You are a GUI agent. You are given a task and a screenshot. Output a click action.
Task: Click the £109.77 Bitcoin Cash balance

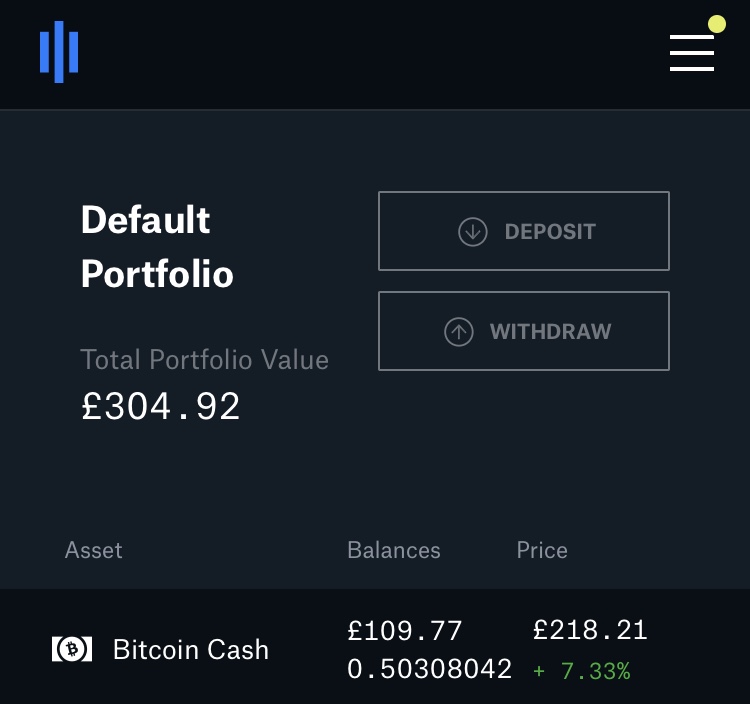pos(405,630)
